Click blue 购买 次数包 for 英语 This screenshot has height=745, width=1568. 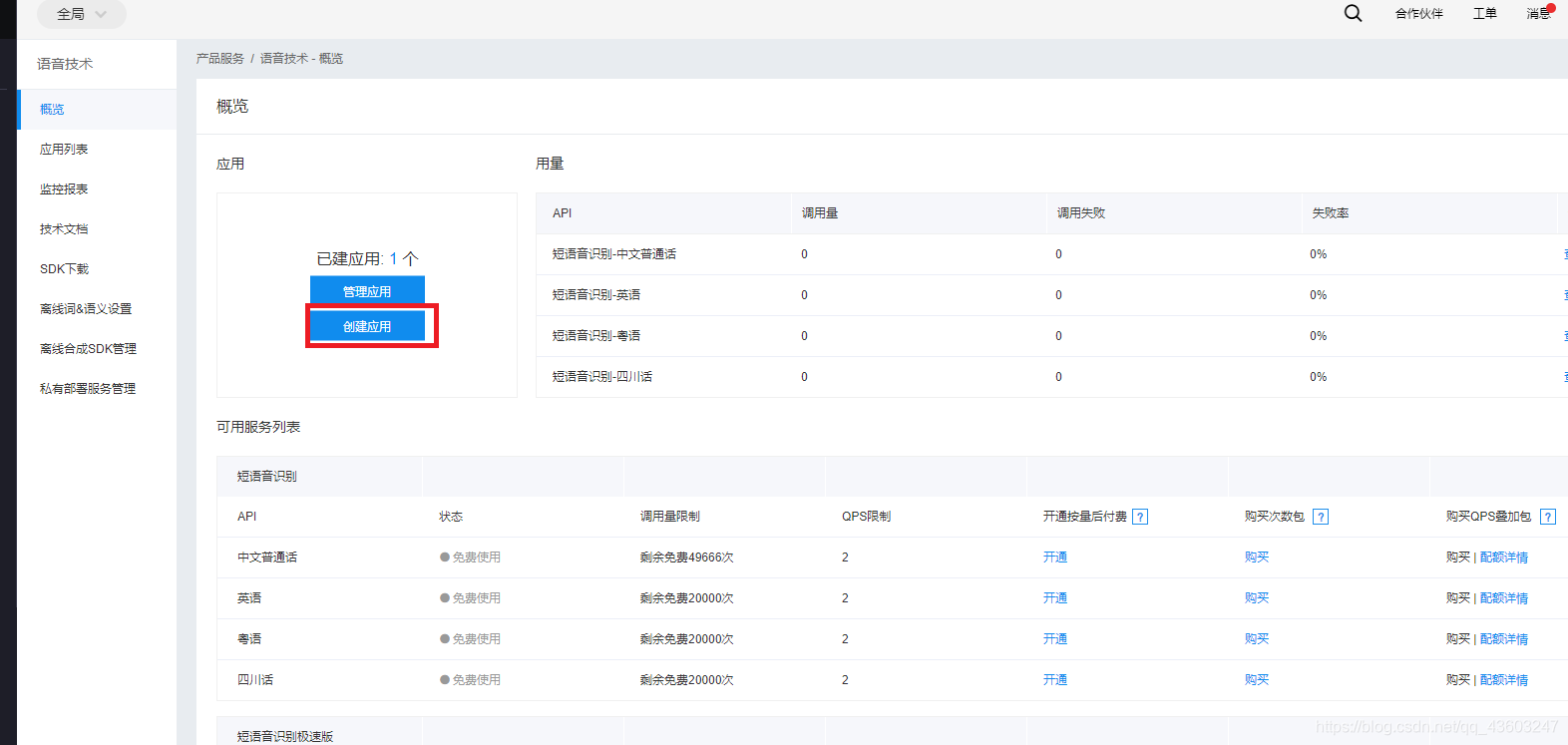[1257, 598]
